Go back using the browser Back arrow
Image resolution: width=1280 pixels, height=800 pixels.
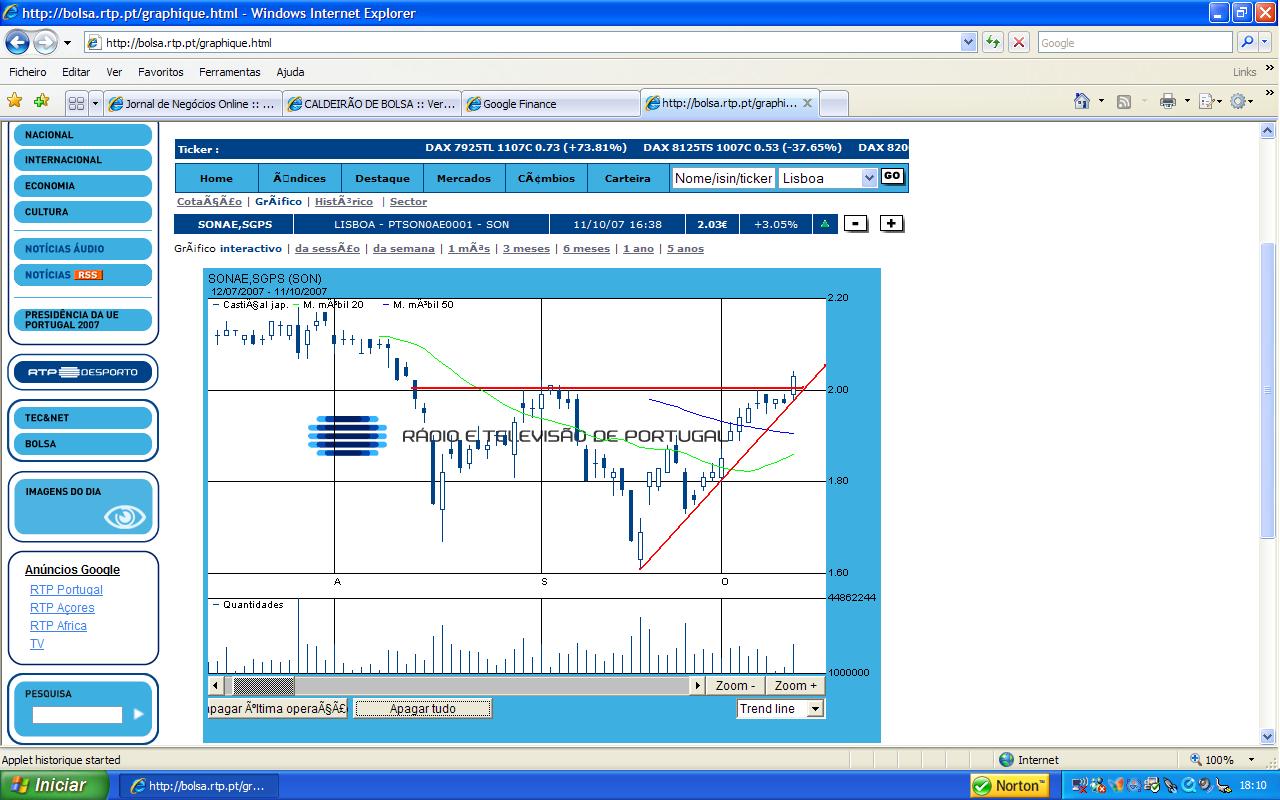(18, 43)
